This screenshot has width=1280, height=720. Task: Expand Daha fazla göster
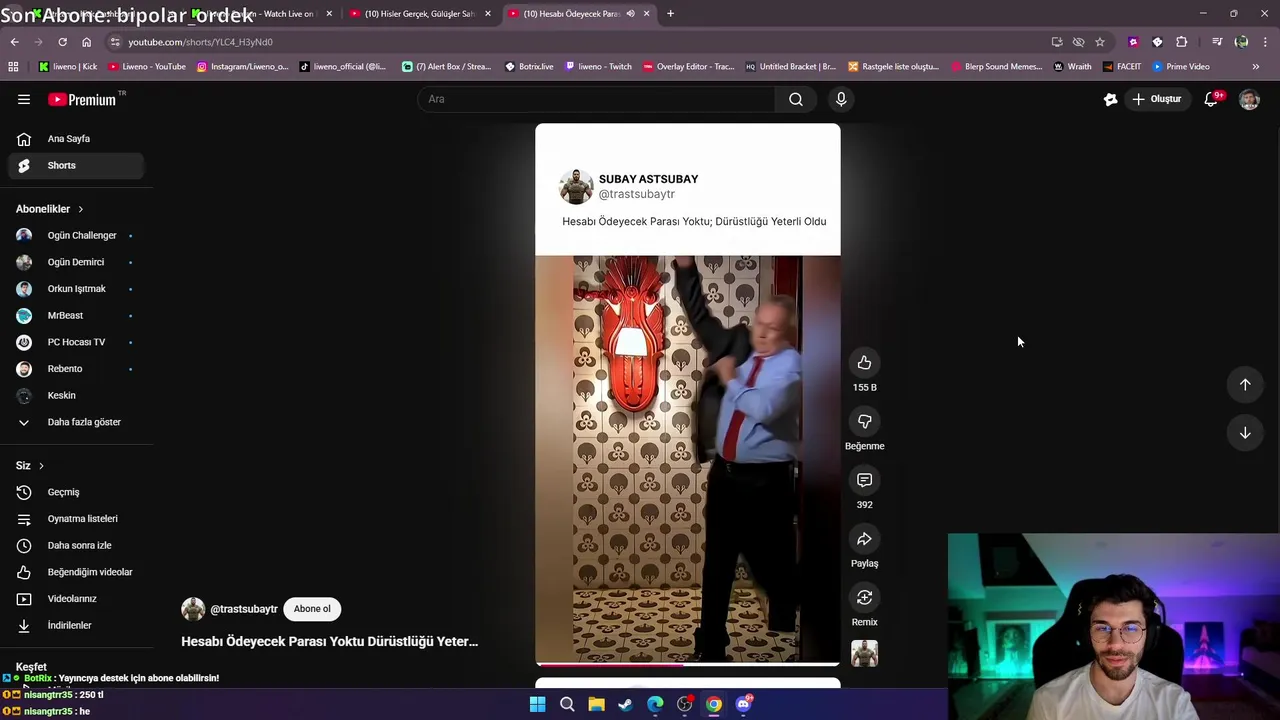click(x=76, y=422)
